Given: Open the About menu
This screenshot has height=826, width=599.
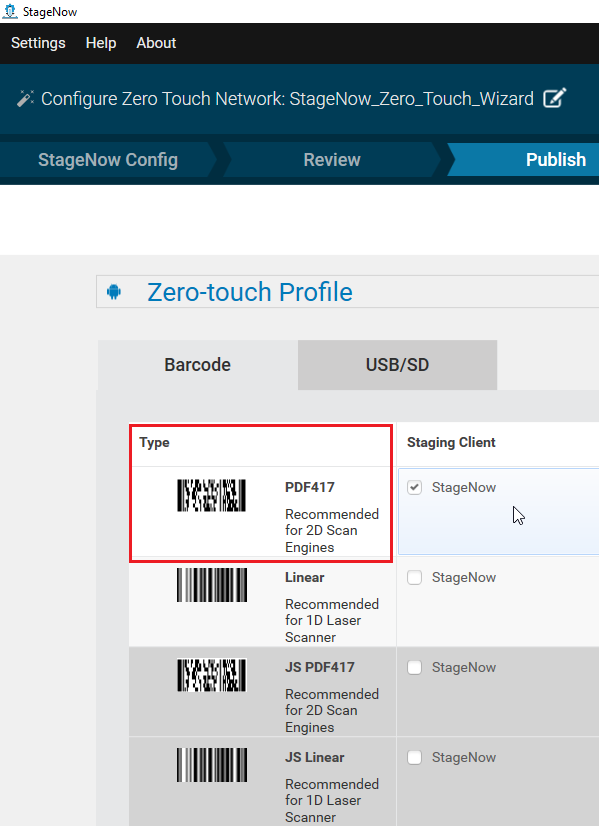Looking at the screenshot, I should click(156, 43).
